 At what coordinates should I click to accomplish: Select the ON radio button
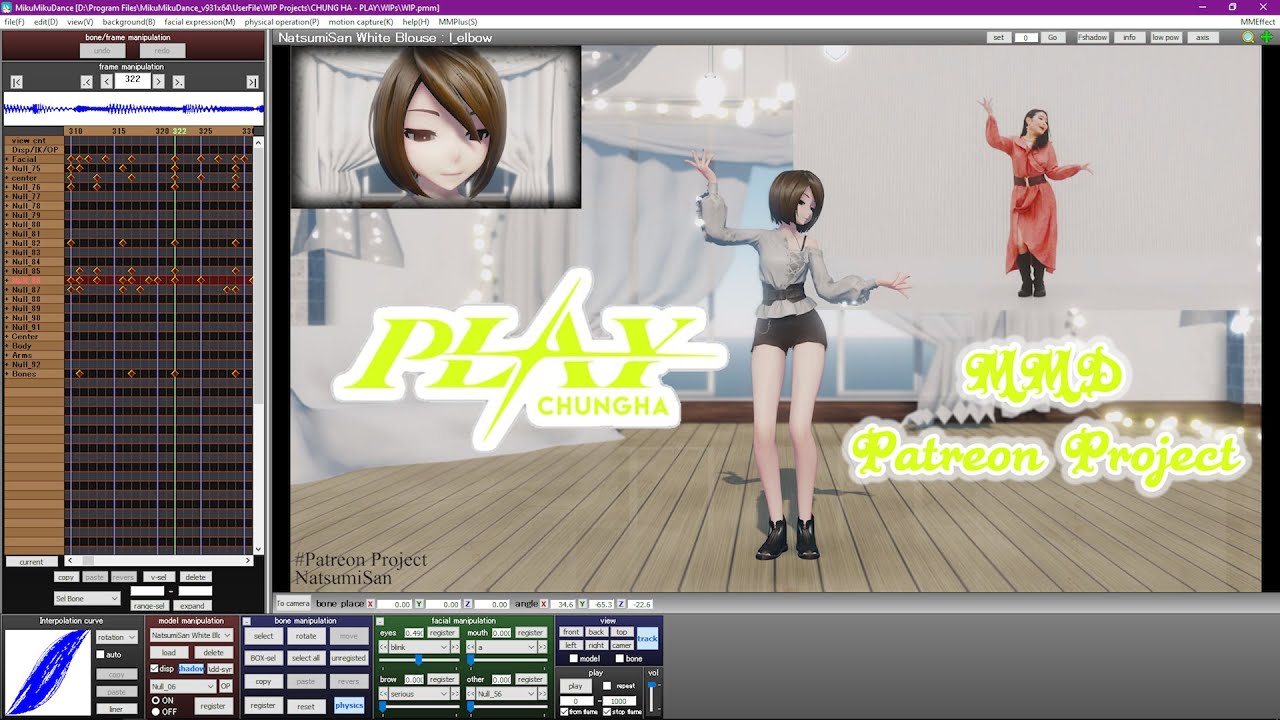[155, 700]
